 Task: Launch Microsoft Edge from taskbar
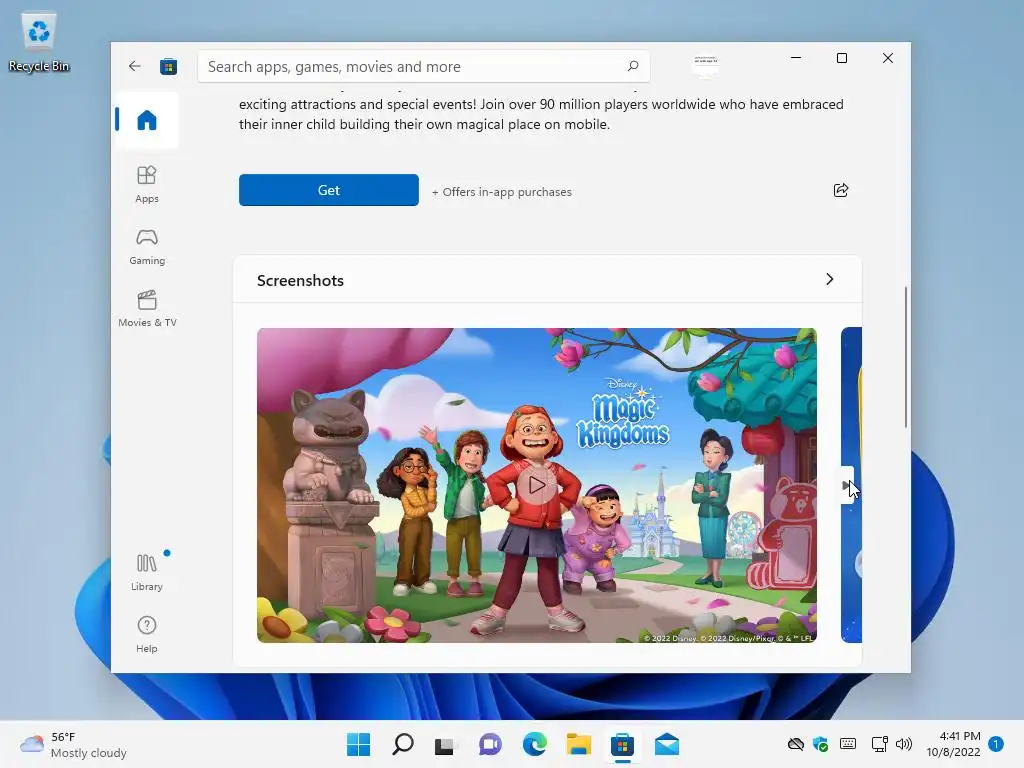click(x=534, y=744)
